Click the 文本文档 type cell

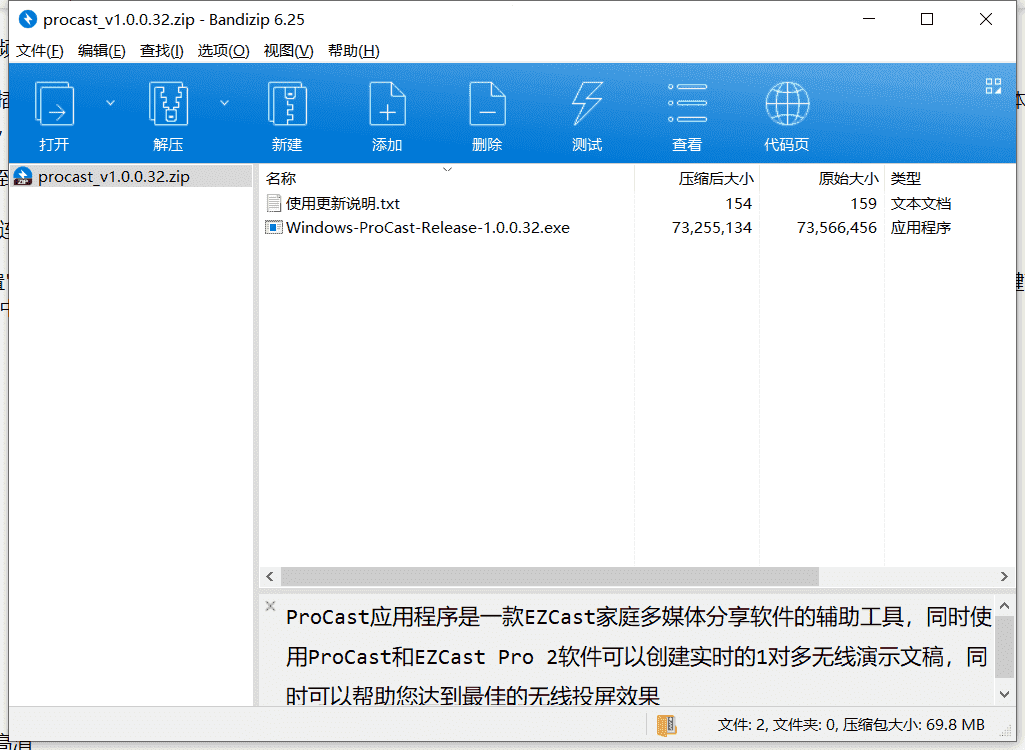920,203
